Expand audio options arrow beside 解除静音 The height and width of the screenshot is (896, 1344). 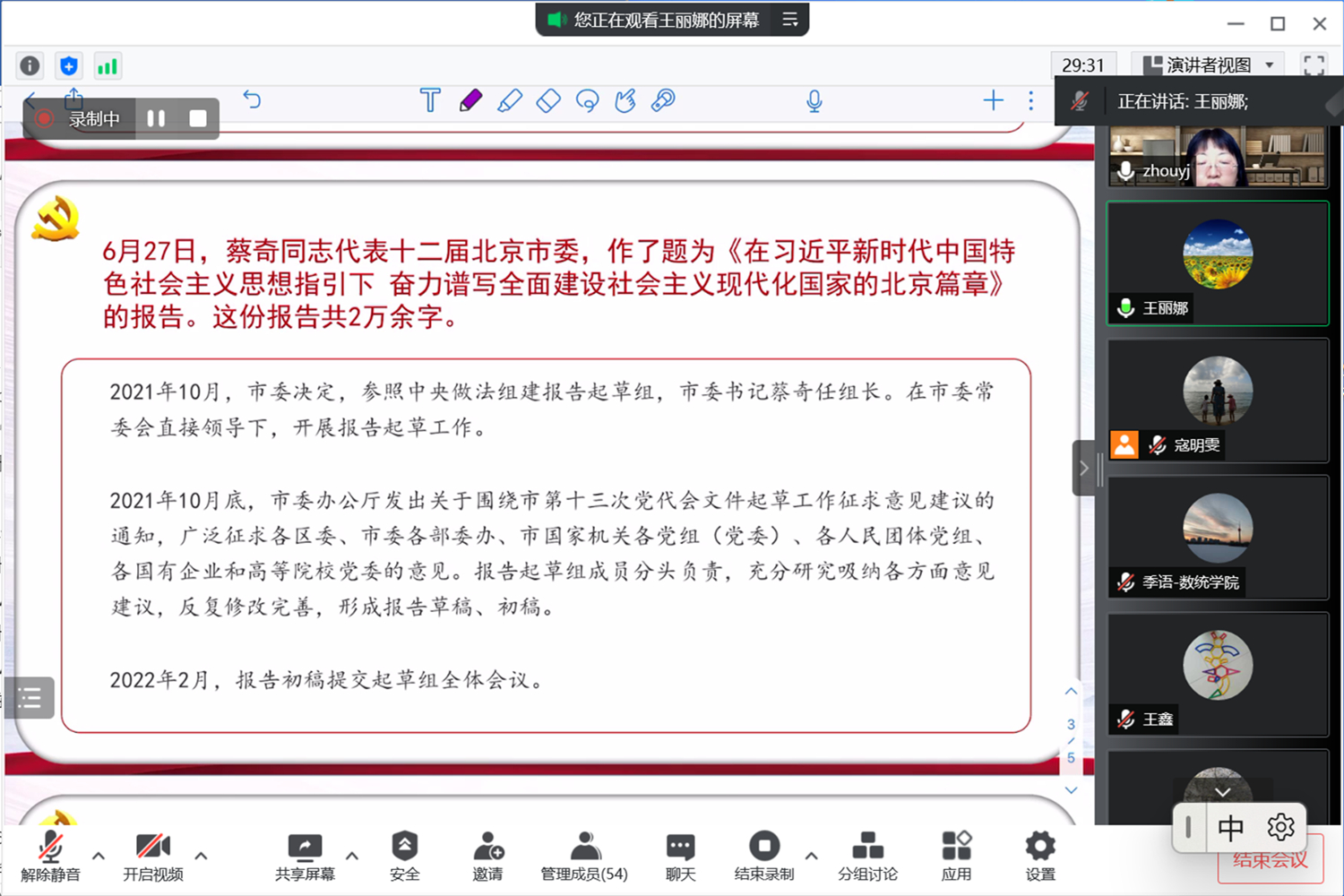coord(99,856)
